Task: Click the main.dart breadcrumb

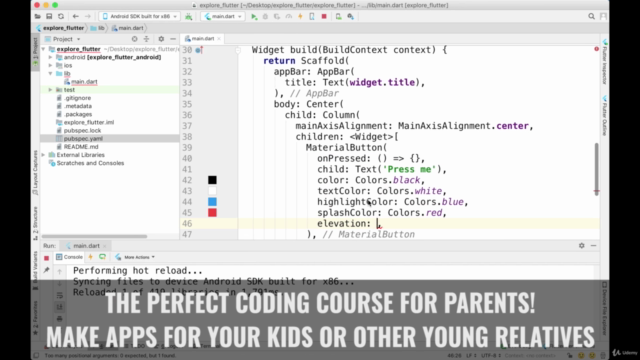Action: tap(131, 28)
